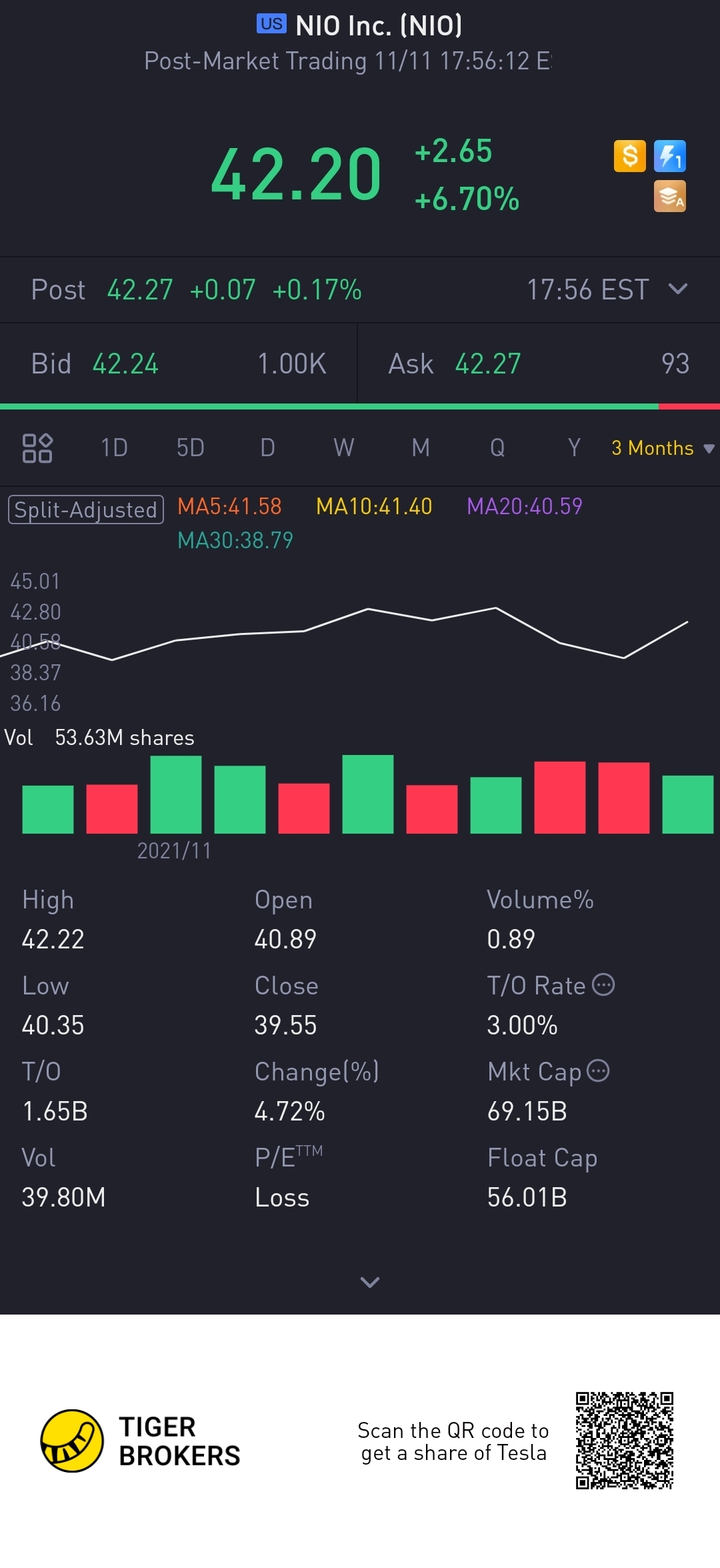Image resolution: width=720 pixels, height=1568 pixels.
Task: Switch to the 5D chart tab
Action: click(x=191, y=448)
